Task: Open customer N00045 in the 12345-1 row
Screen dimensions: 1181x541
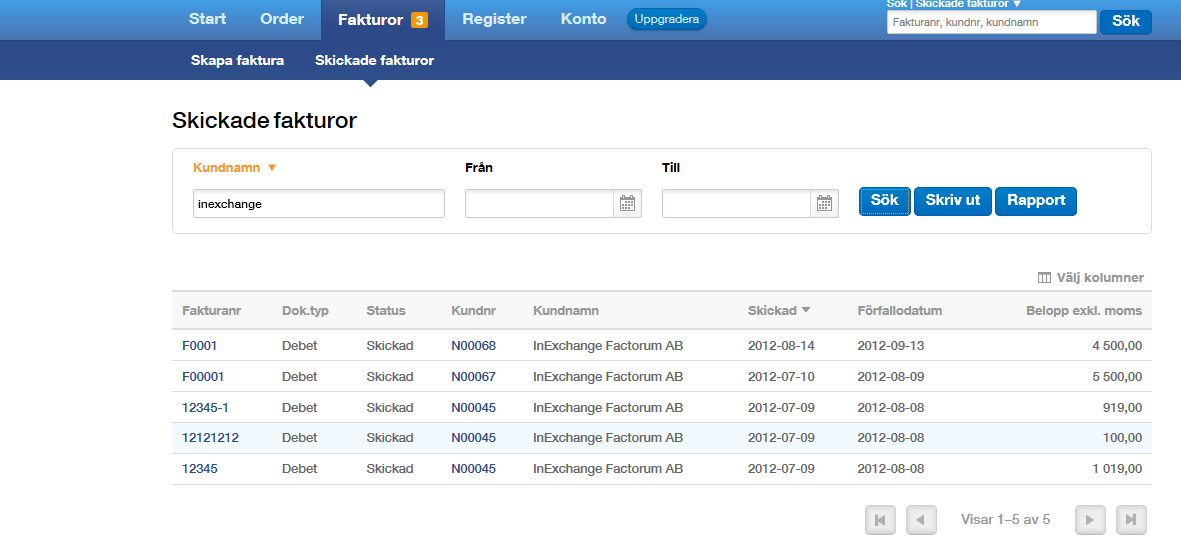Action: 474,408
